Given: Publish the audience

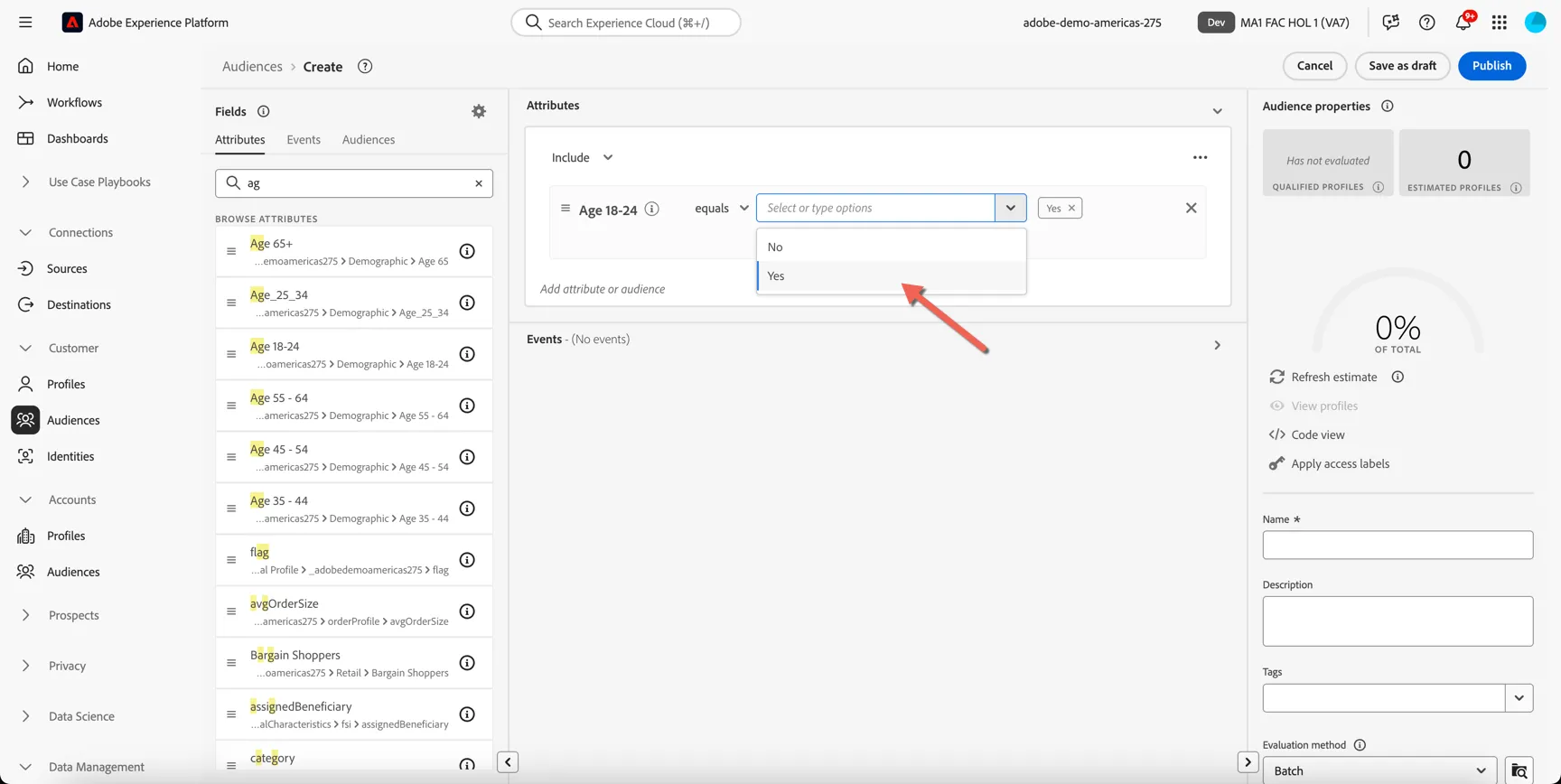Looking at the screenshot, I should coord(1491,66).
